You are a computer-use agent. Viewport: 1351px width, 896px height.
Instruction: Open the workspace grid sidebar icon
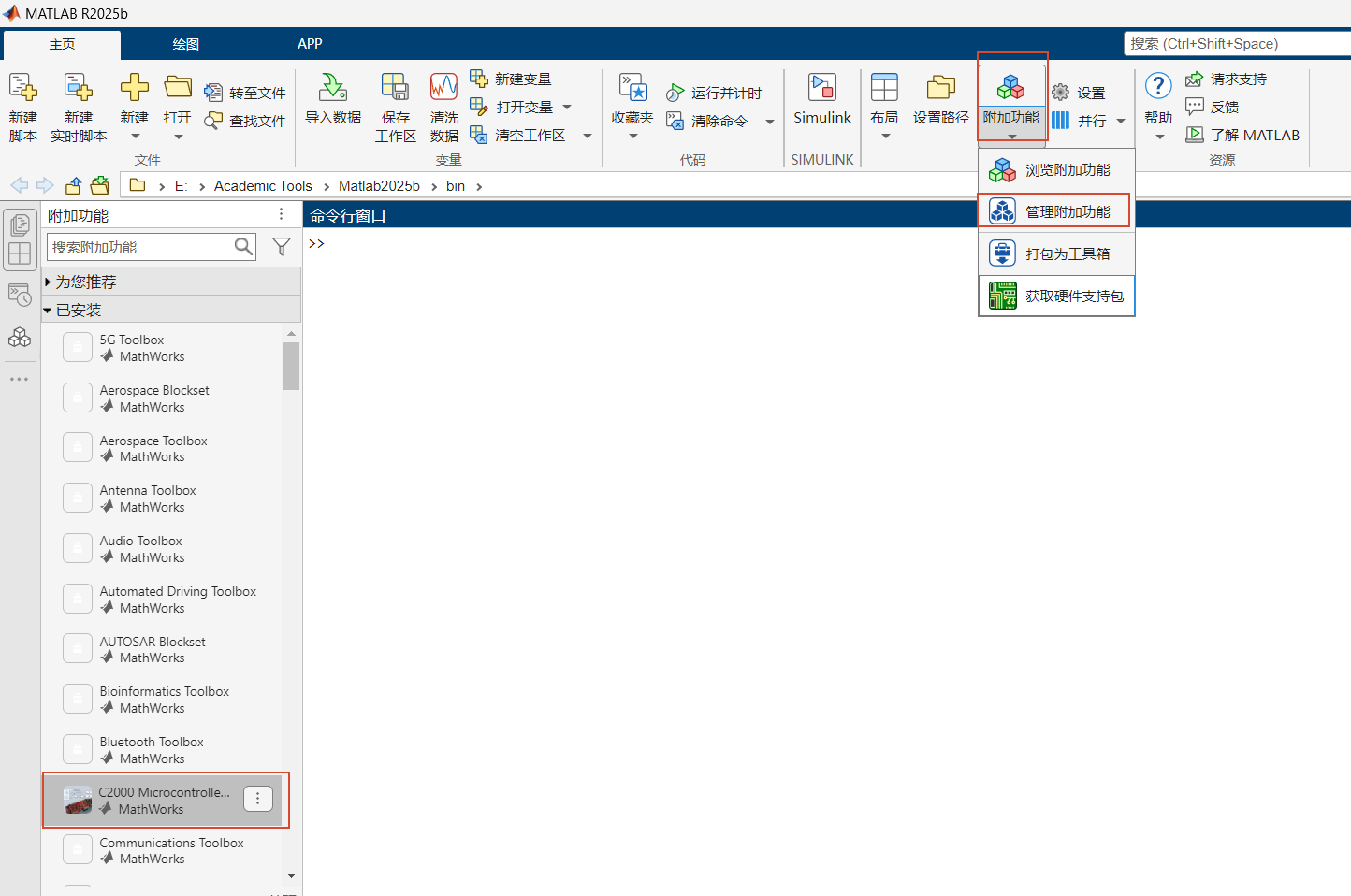click(20, 253)
